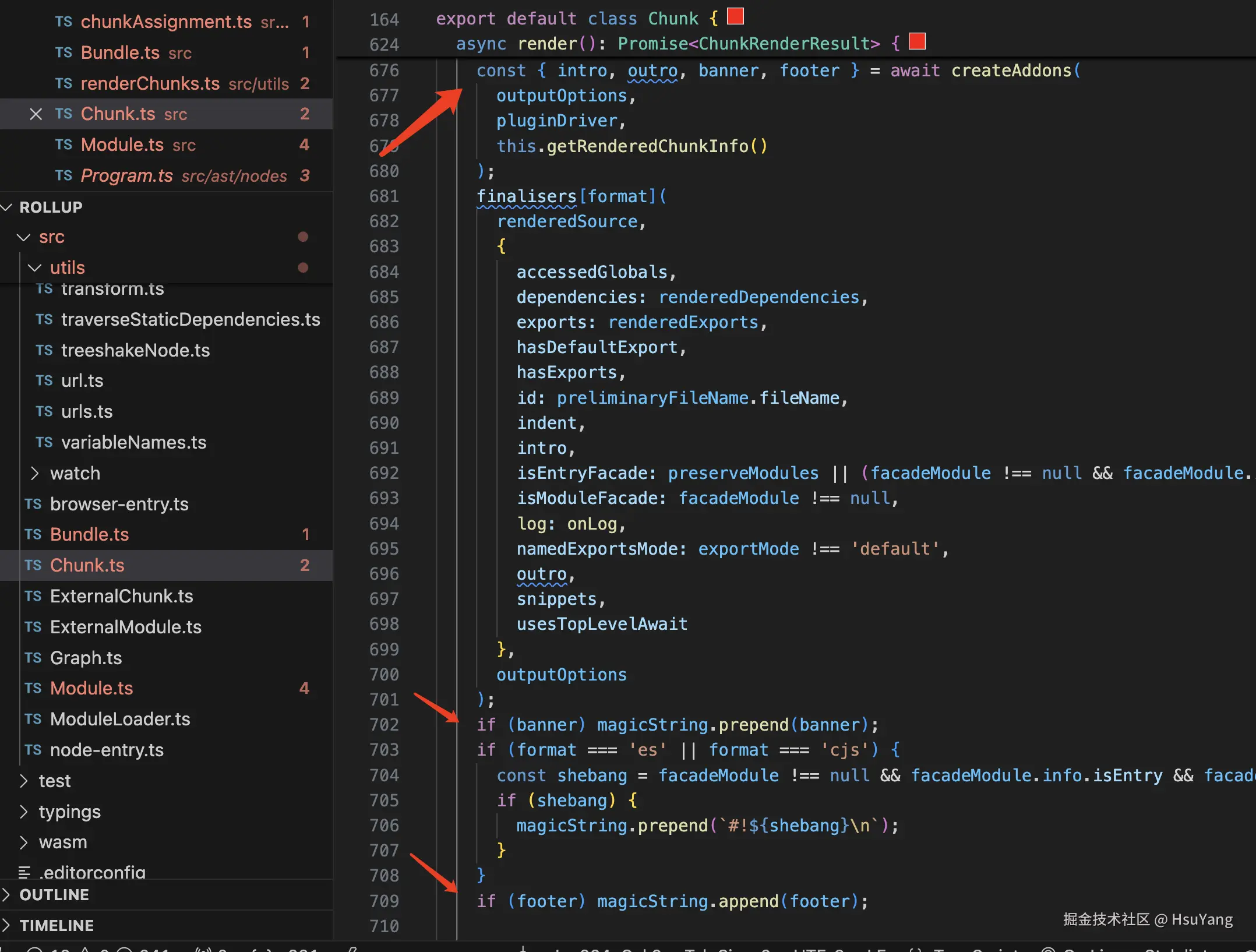Click the red square beside ChunkRenderResult
The width and height of the screenshot is (1256, 952).
(917, 41)
